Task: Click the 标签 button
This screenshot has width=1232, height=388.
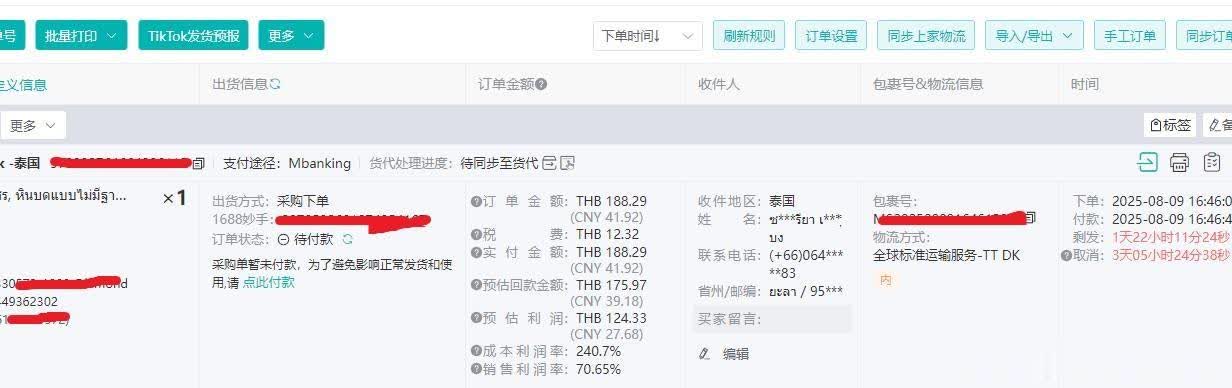Action: click(1170, 126)
